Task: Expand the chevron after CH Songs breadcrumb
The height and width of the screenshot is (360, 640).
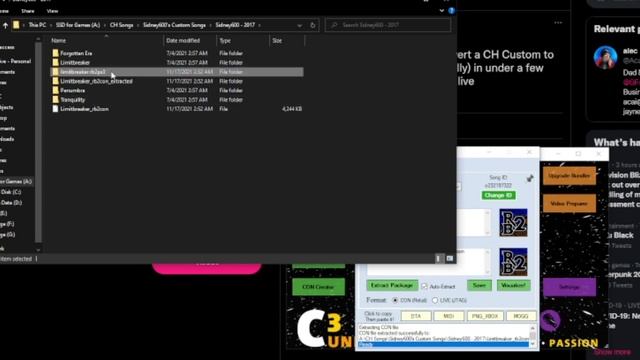Action: pyautogui.click(x=138, y=25)
